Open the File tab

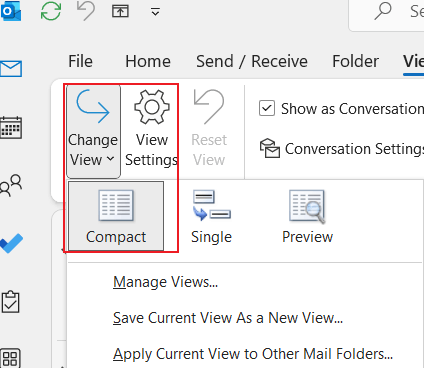coord(80,61)
